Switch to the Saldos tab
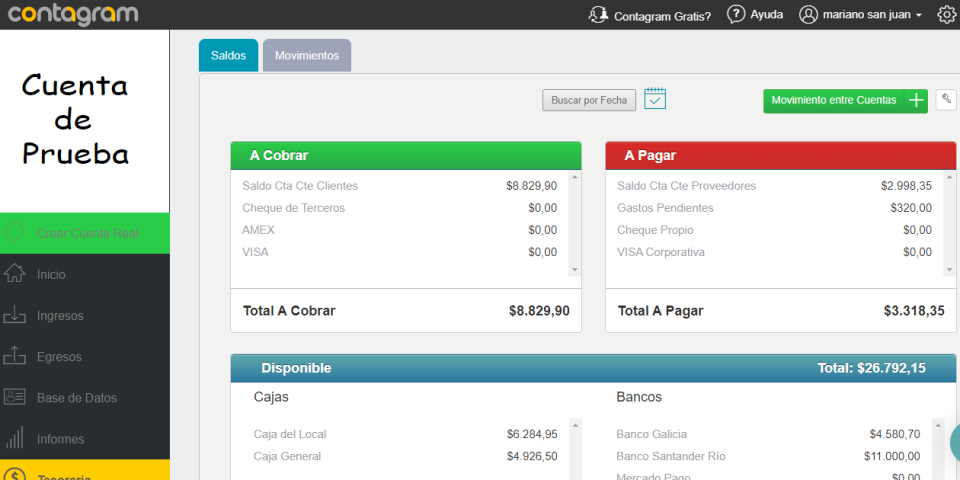Screen dimensions: 960x480 point(228,55)
